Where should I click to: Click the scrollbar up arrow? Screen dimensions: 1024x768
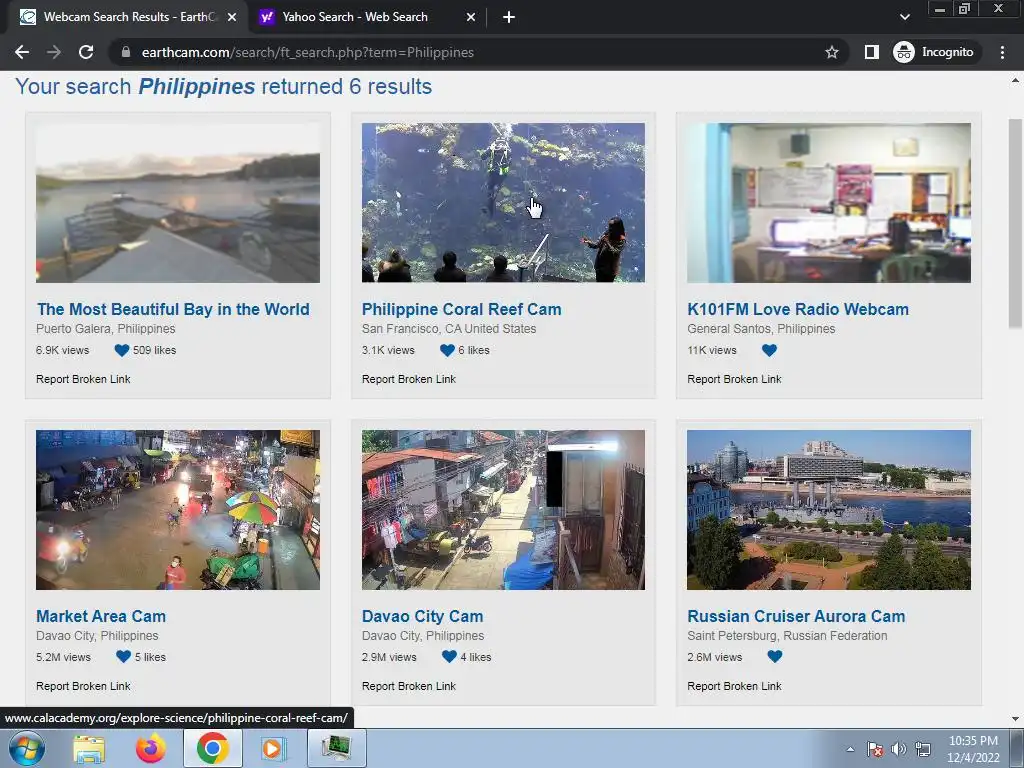[1015, 80]
